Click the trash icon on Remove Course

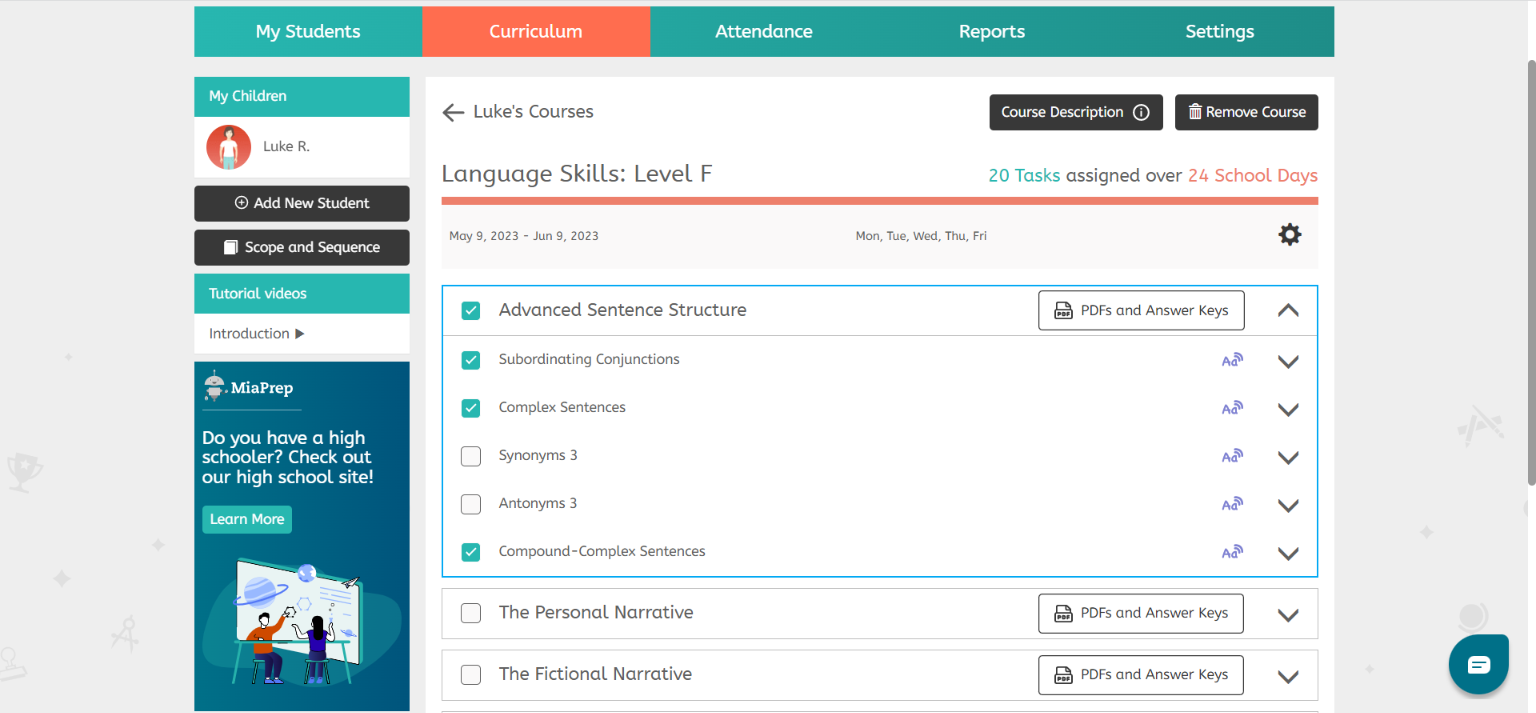click(x=1194, y=112)
